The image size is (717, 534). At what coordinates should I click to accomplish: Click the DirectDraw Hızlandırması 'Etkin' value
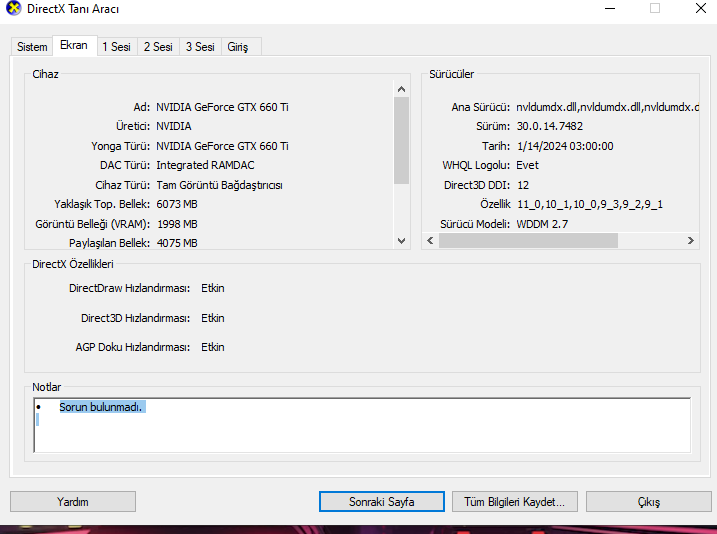(213, 288)
